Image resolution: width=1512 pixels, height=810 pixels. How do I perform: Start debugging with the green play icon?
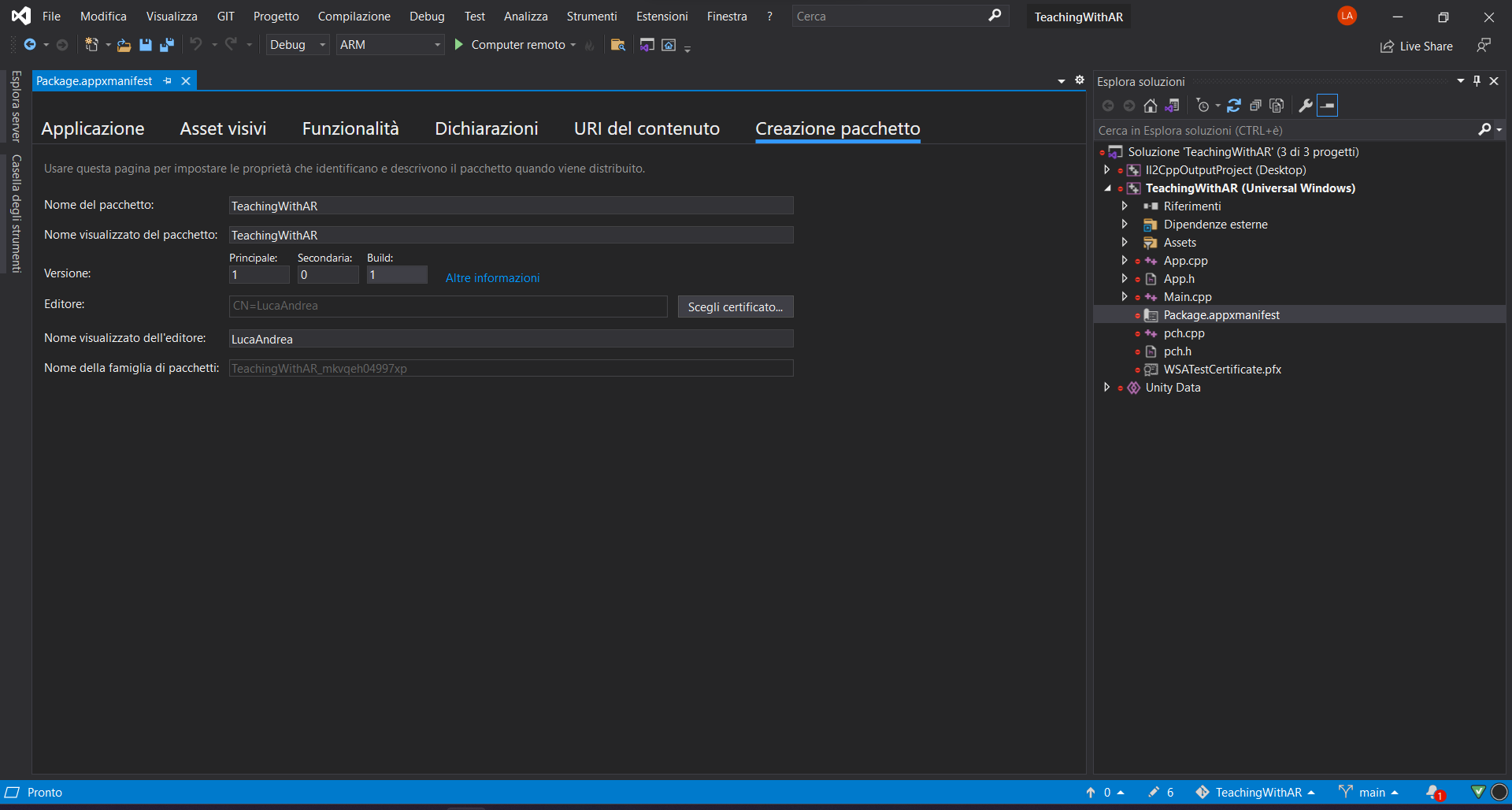459,45
